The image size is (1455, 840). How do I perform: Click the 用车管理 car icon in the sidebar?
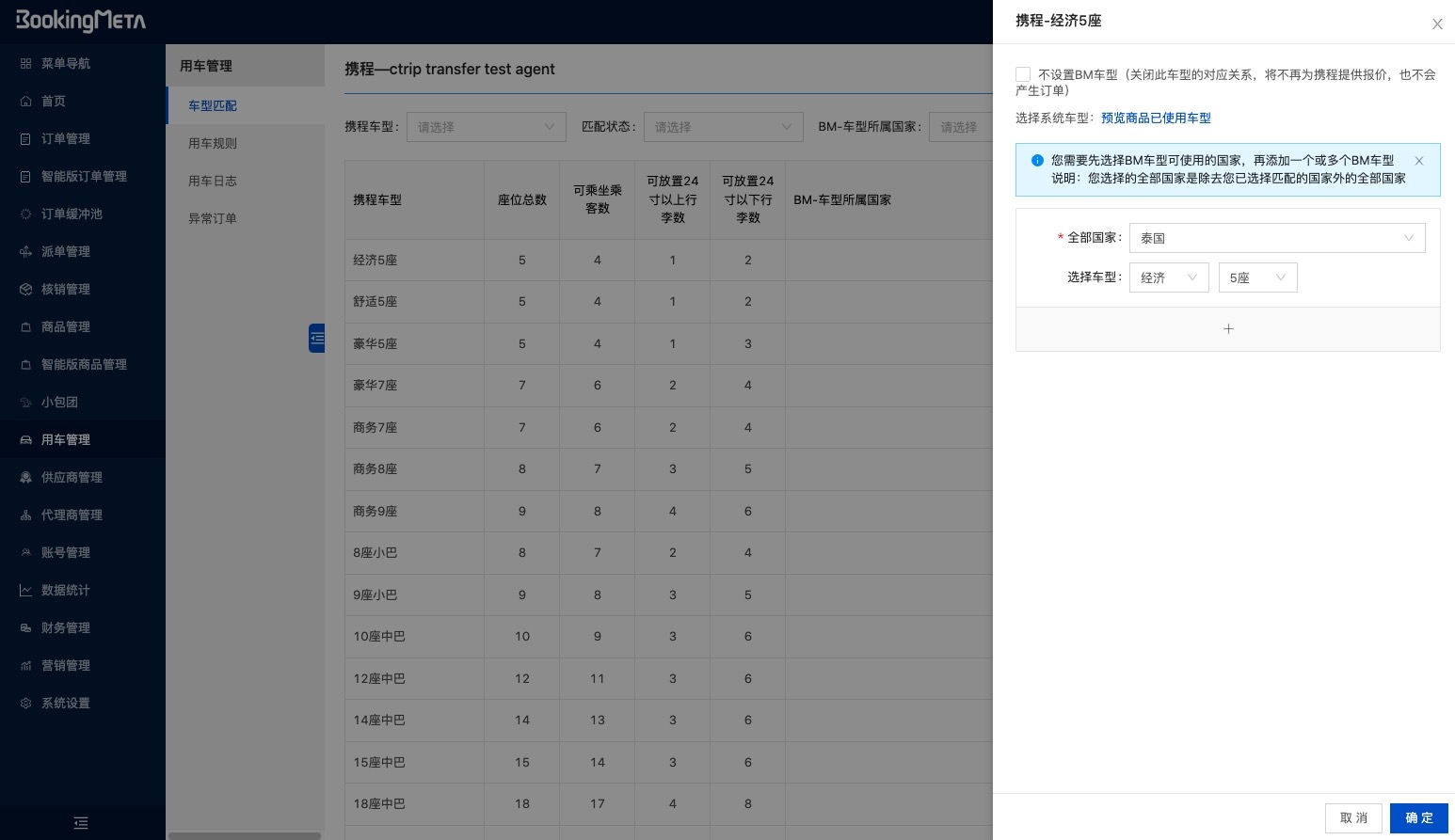[25, 440]
